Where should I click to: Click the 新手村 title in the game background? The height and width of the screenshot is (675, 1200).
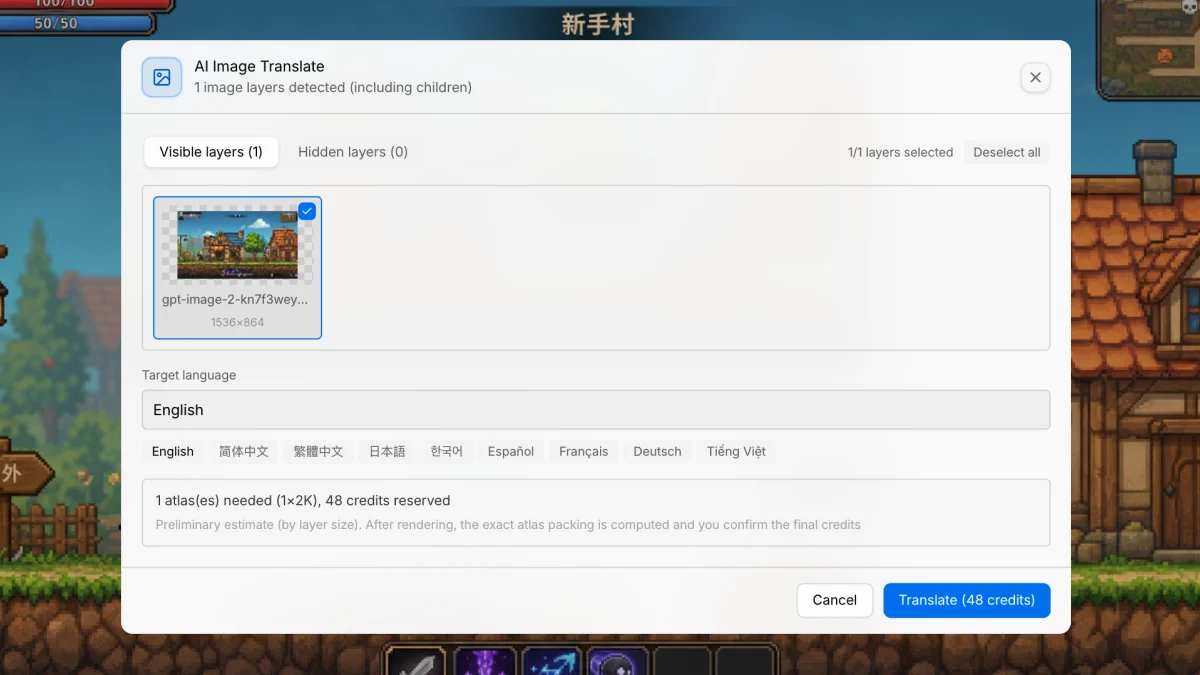tap(598, 24)
